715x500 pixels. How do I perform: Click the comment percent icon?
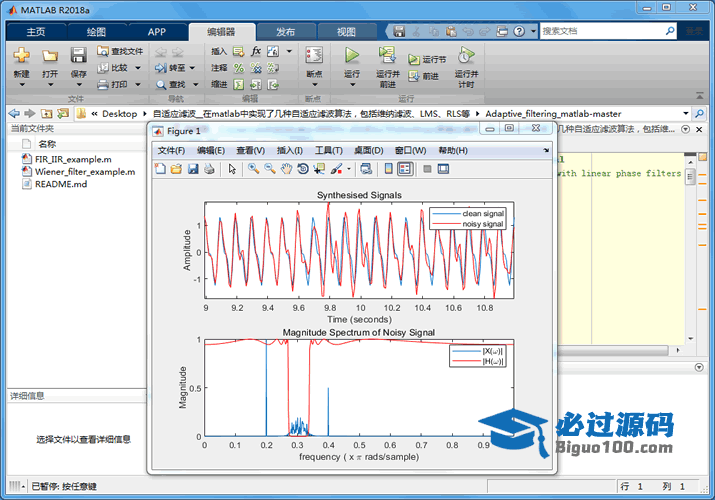238,68
